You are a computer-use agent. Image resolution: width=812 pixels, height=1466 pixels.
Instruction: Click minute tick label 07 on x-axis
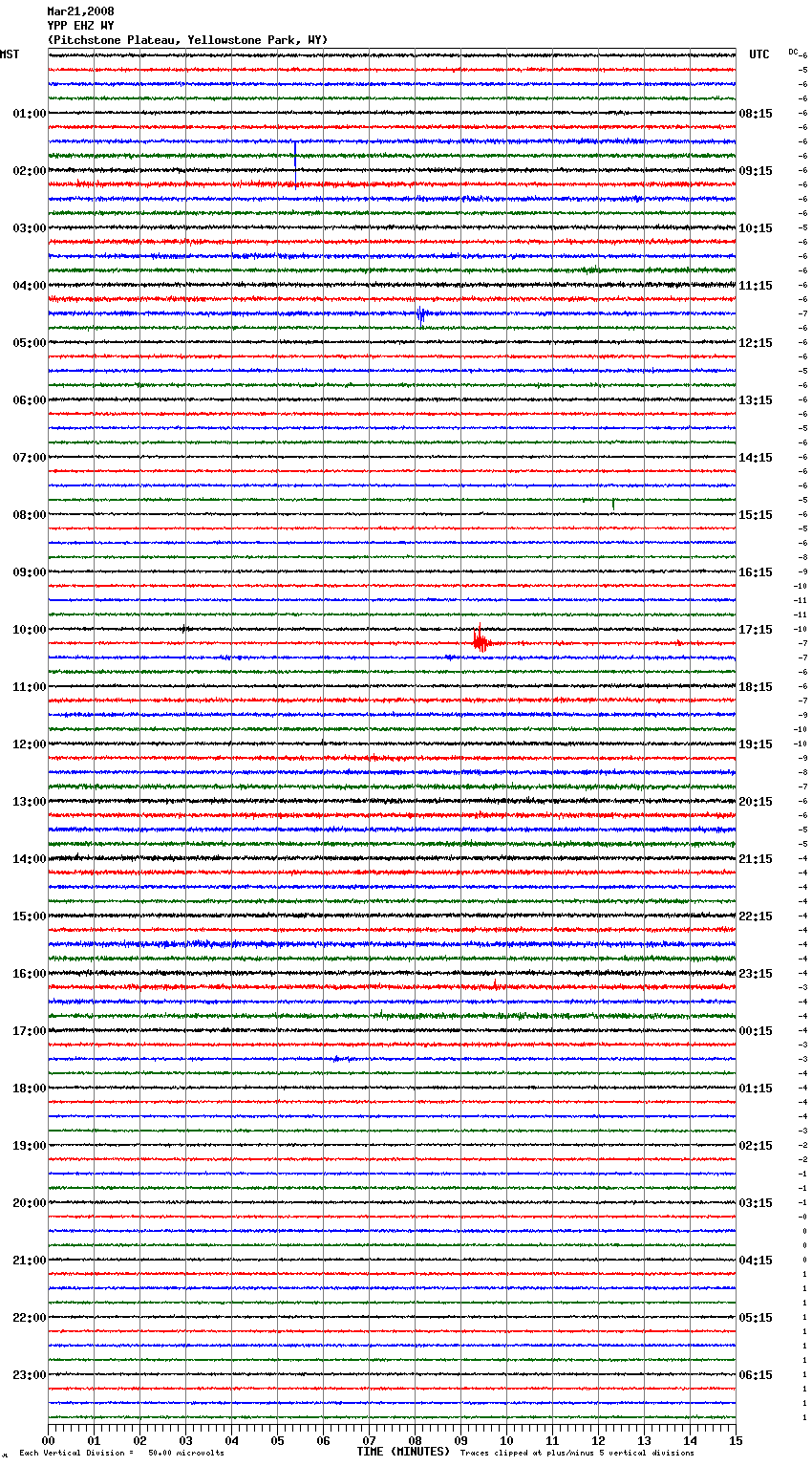pyautogui.click(x=369, y=1440)
